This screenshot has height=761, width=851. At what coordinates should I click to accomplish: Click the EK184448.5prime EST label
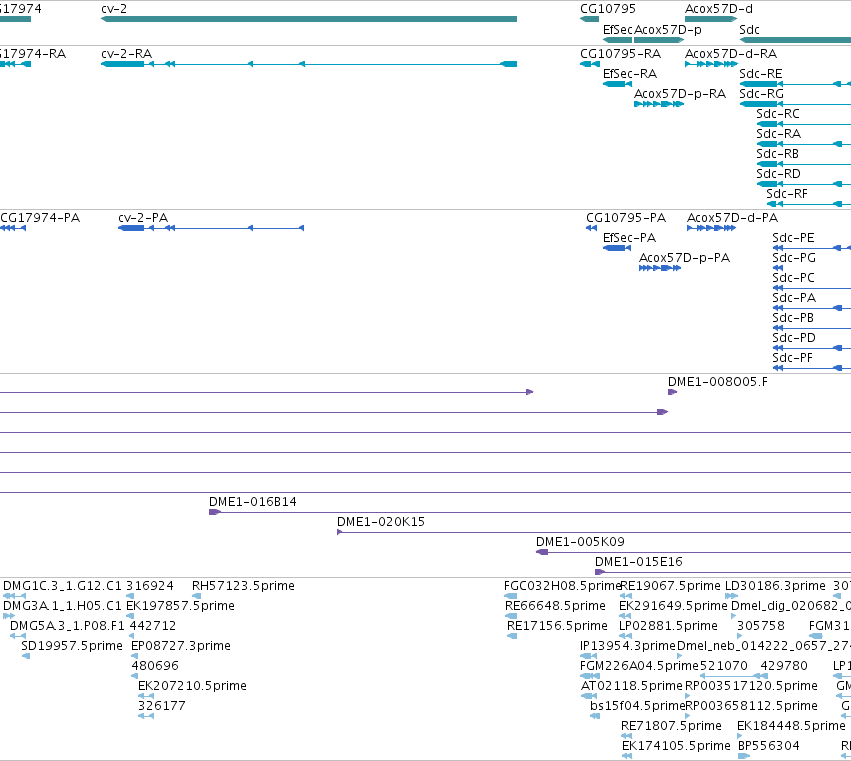point(791,727)
